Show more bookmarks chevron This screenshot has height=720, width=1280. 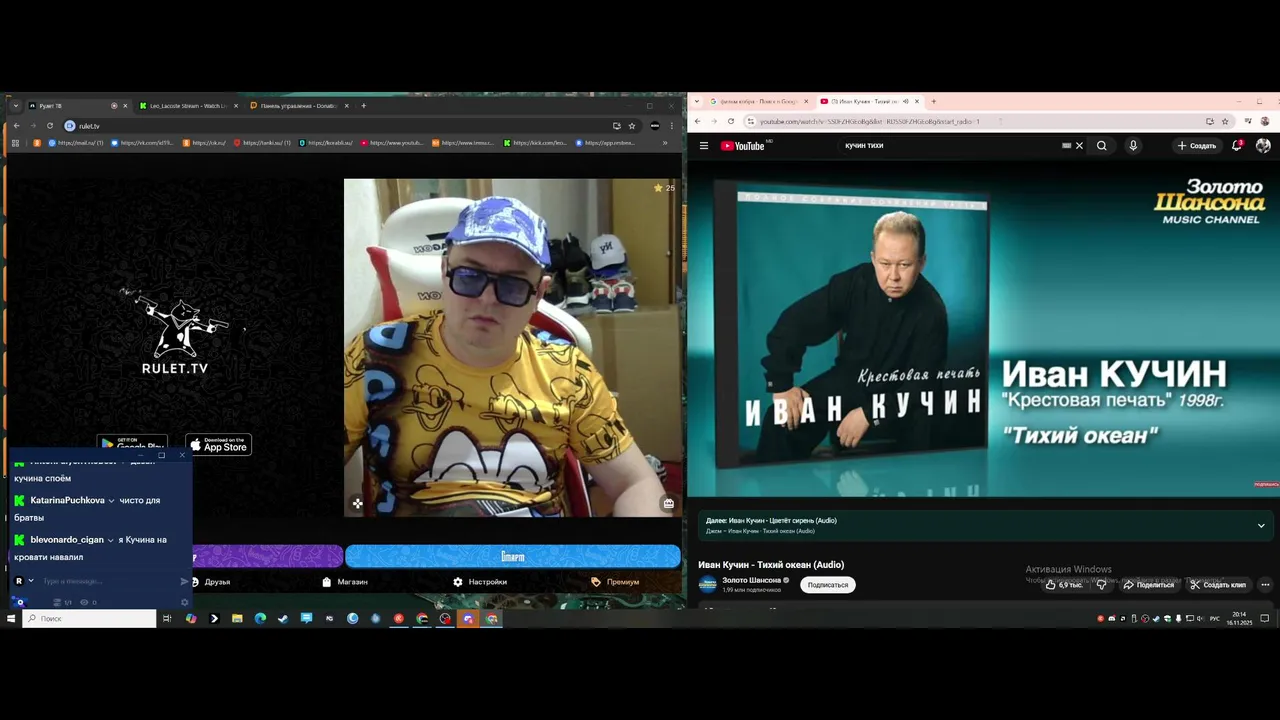[663, 143]
